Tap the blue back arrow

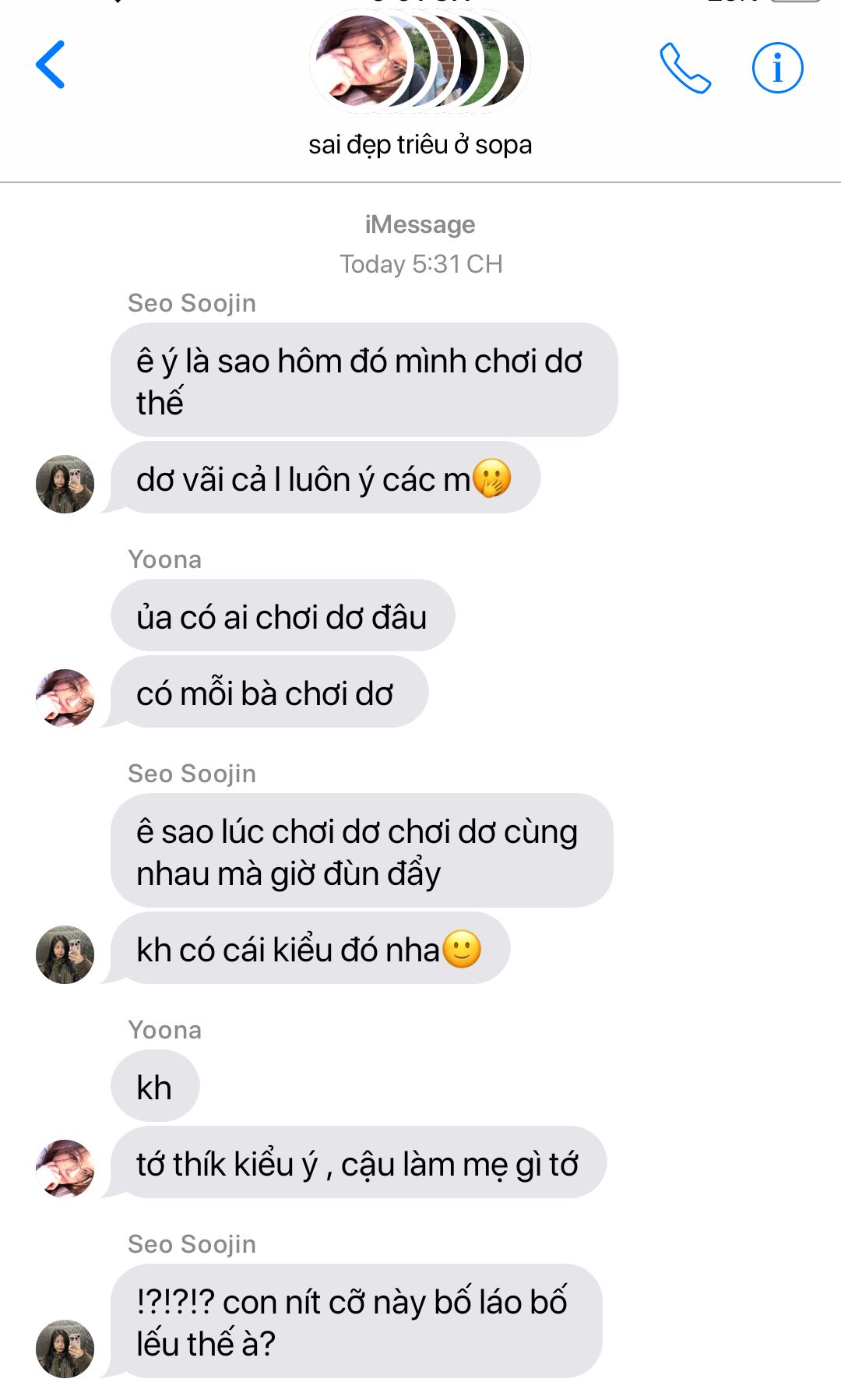click(51, 65)
